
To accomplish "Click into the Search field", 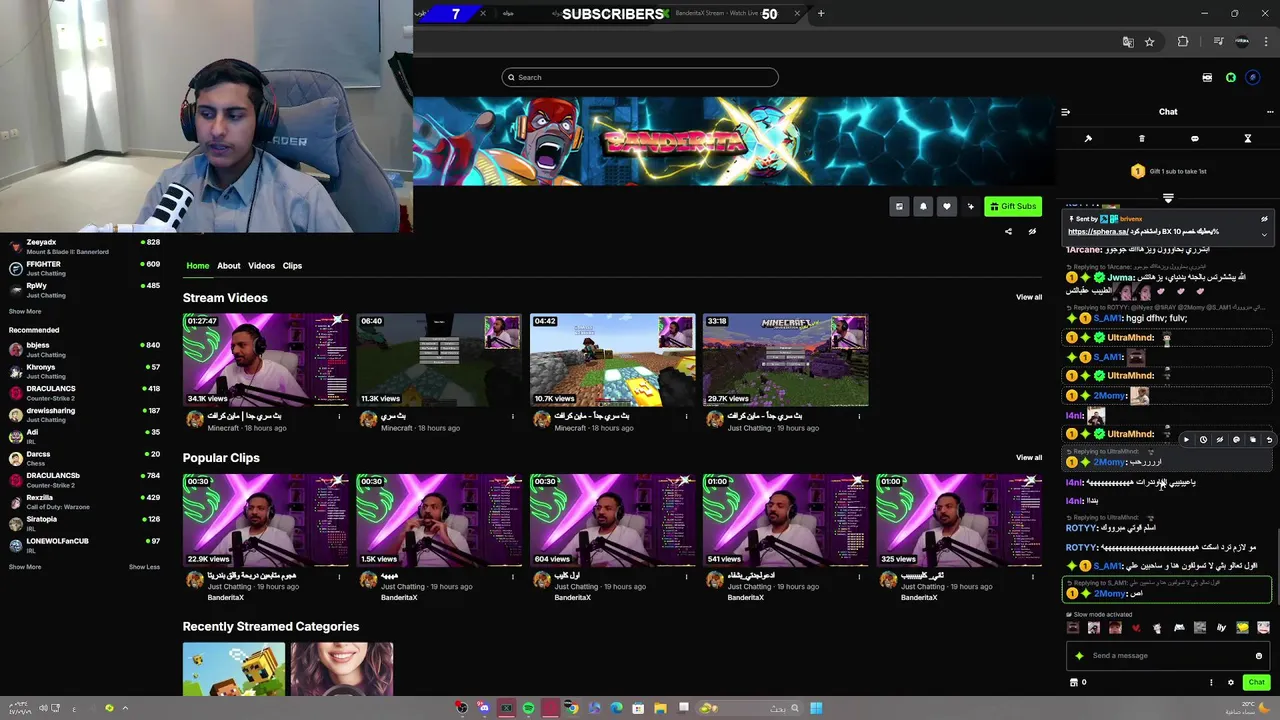I will click(x=640, y=77).
